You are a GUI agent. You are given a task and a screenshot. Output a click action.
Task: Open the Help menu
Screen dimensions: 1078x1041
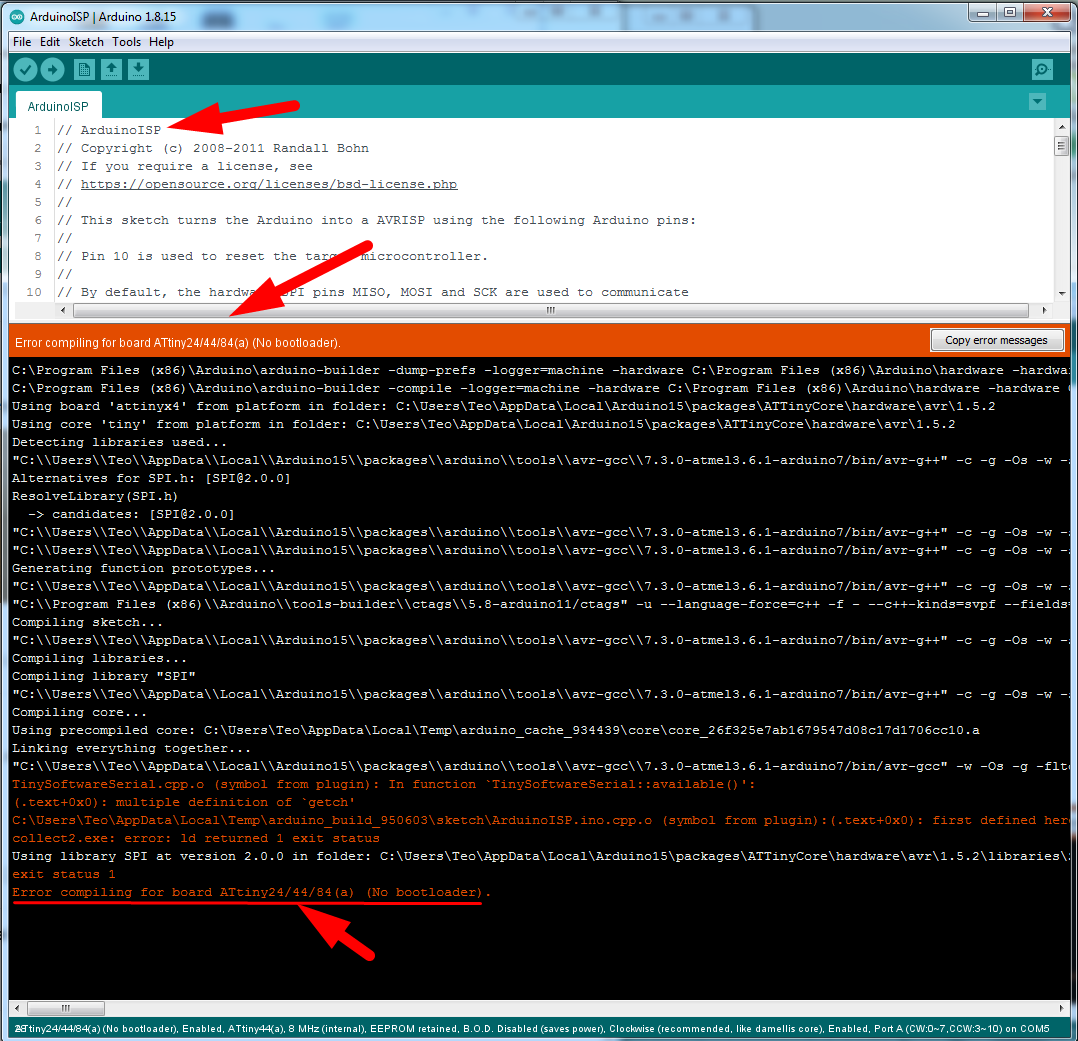pos(162,42)
